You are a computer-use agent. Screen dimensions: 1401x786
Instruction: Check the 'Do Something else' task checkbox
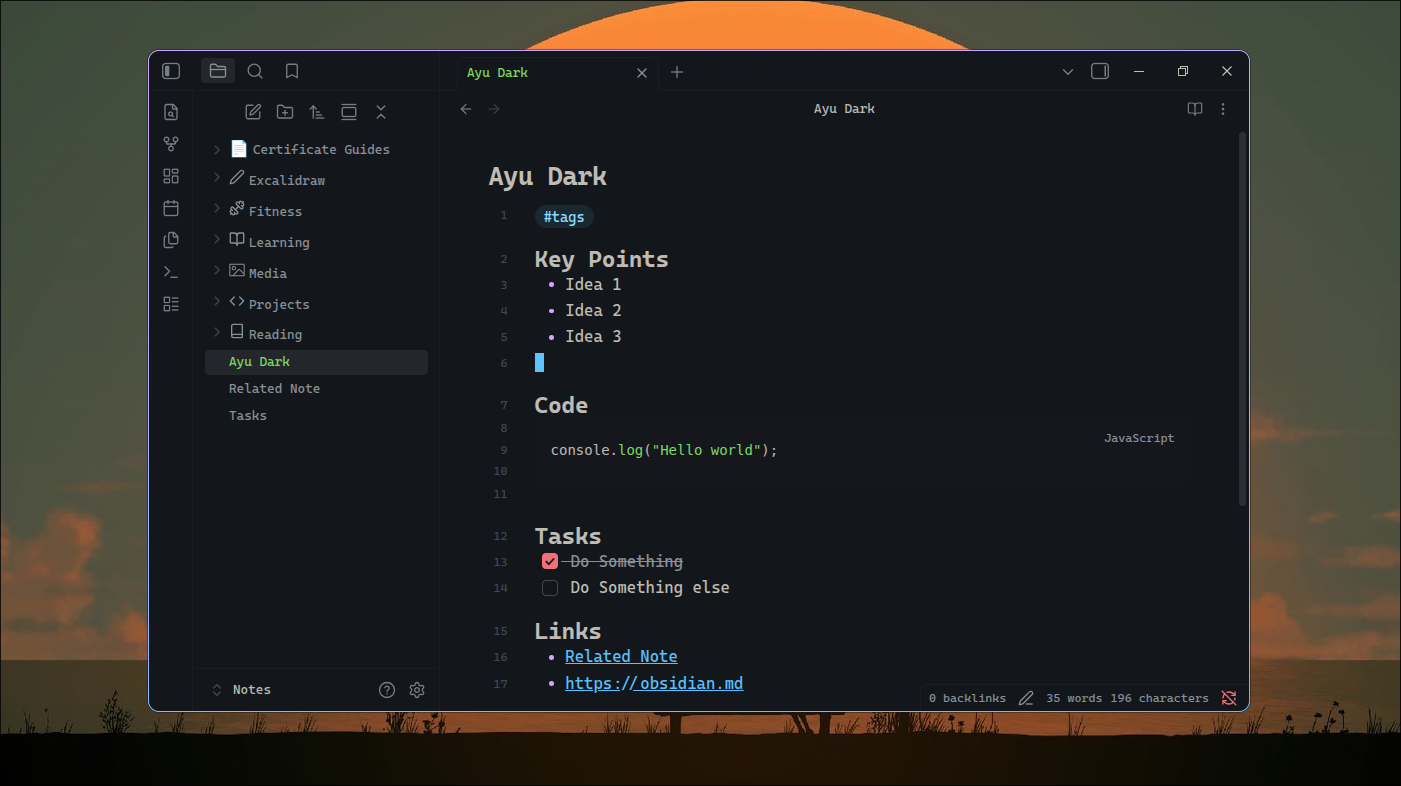(550, 588)
